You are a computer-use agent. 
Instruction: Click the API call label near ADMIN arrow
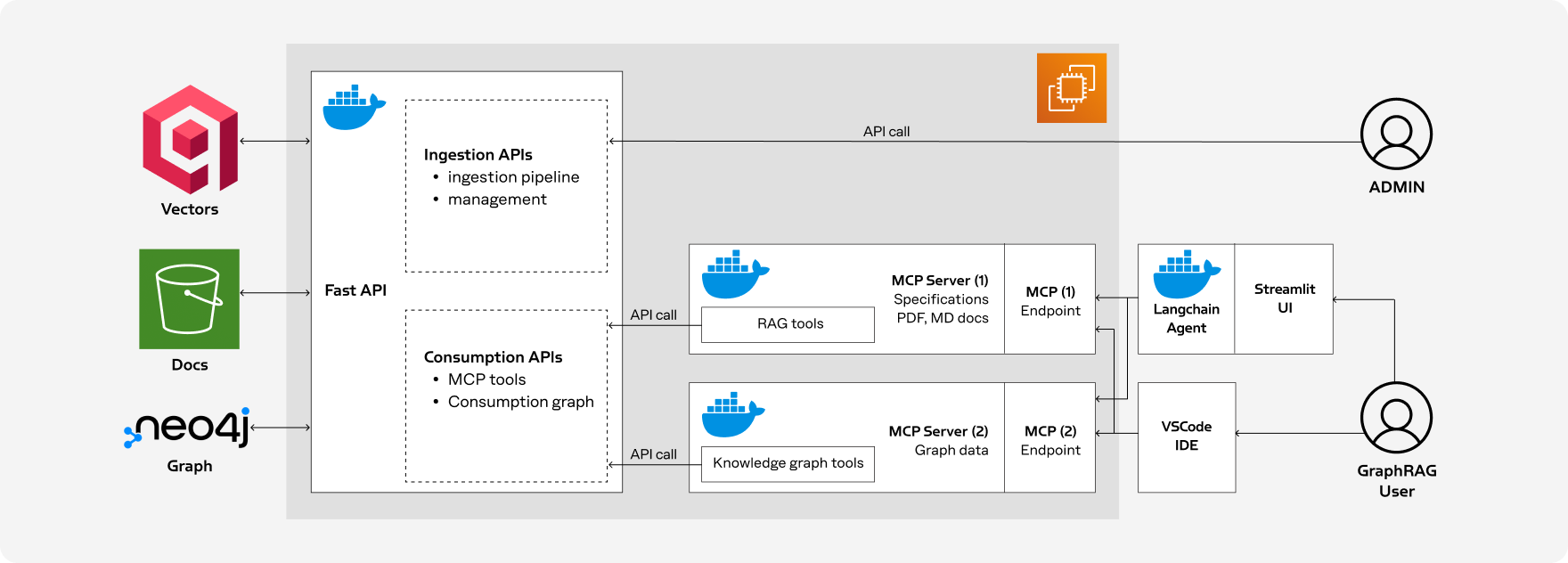(886, 131)
